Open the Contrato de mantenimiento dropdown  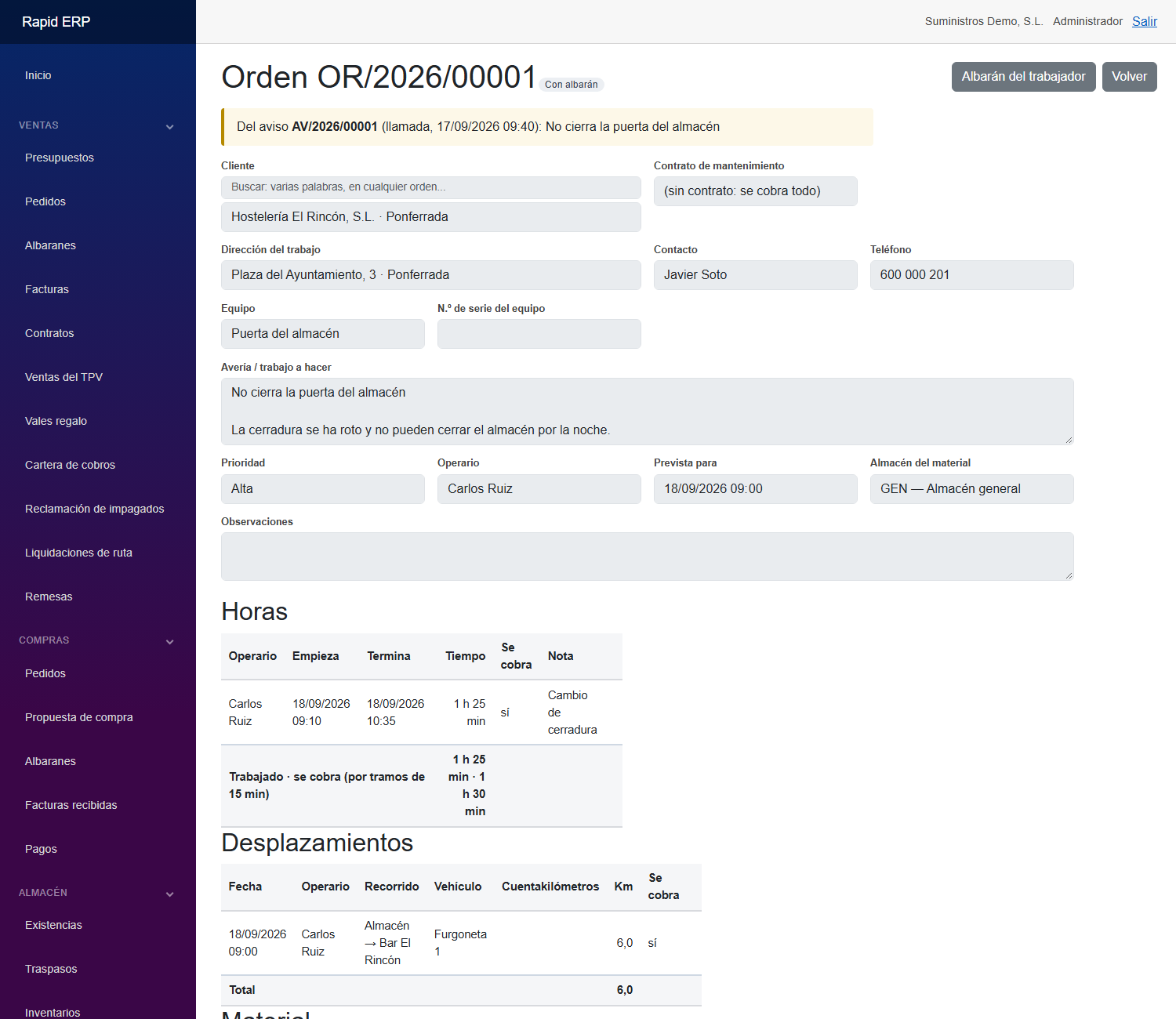[x=755, y=191]
